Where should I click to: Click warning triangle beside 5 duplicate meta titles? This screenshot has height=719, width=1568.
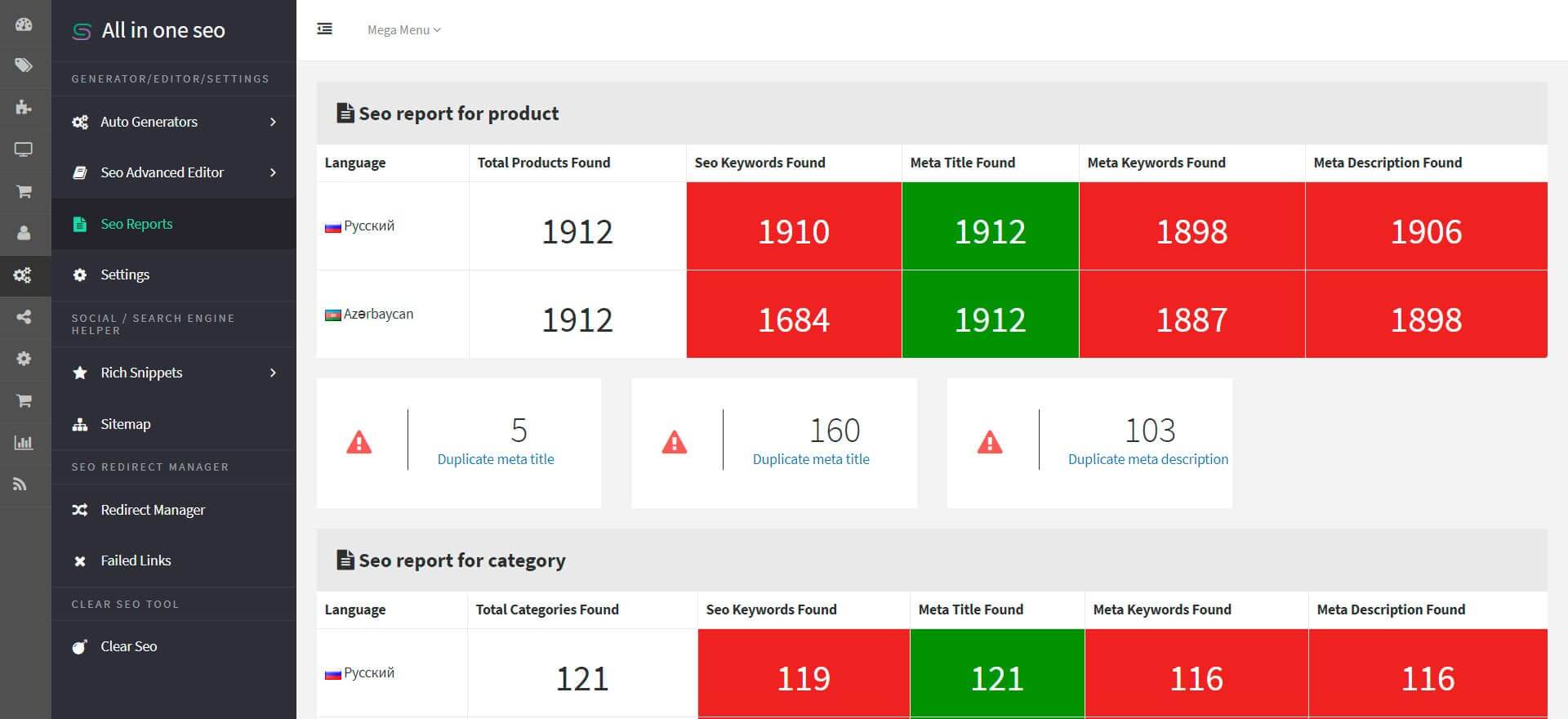click(359, 443)
